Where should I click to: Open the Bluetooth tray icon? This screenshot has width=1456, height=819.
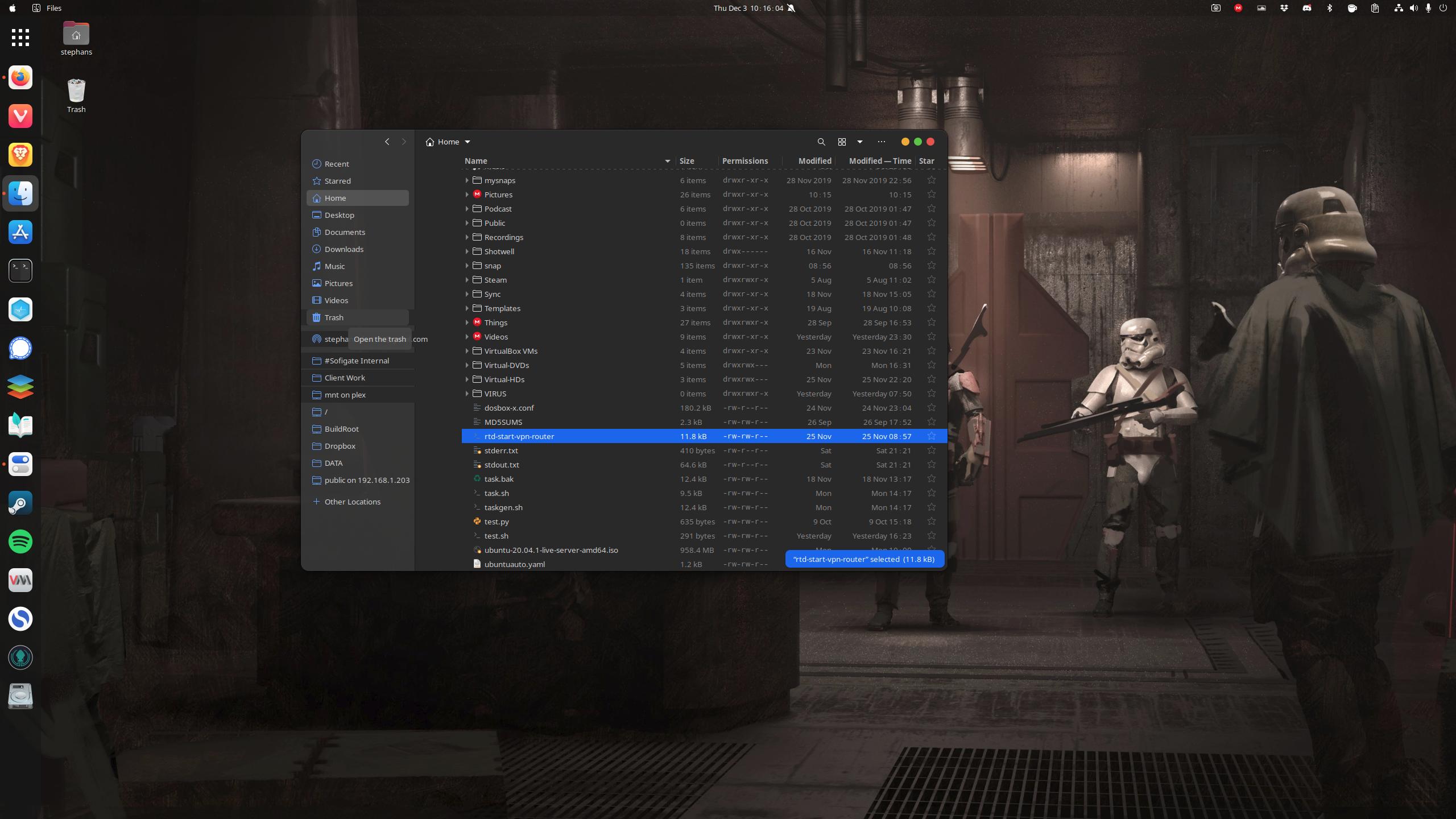tap(1329, 8)
